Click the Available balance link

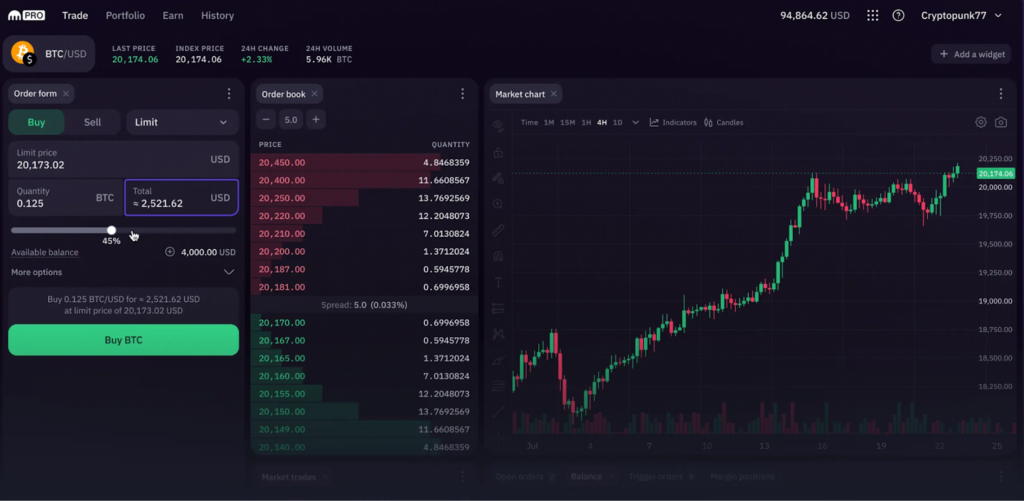44,252
